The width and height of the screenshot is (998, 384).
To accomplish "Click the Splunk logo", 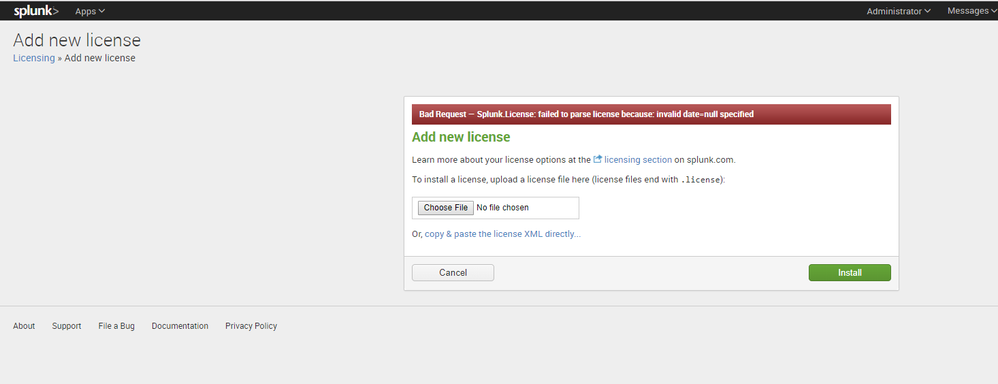I will (36, 11).
